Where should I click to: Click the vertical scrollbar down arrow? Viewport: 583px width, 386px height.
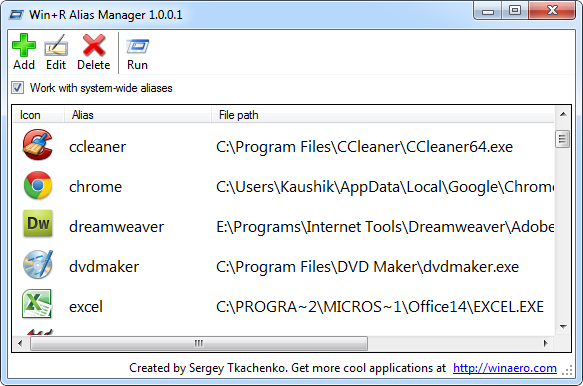click(x=563, y=327)
